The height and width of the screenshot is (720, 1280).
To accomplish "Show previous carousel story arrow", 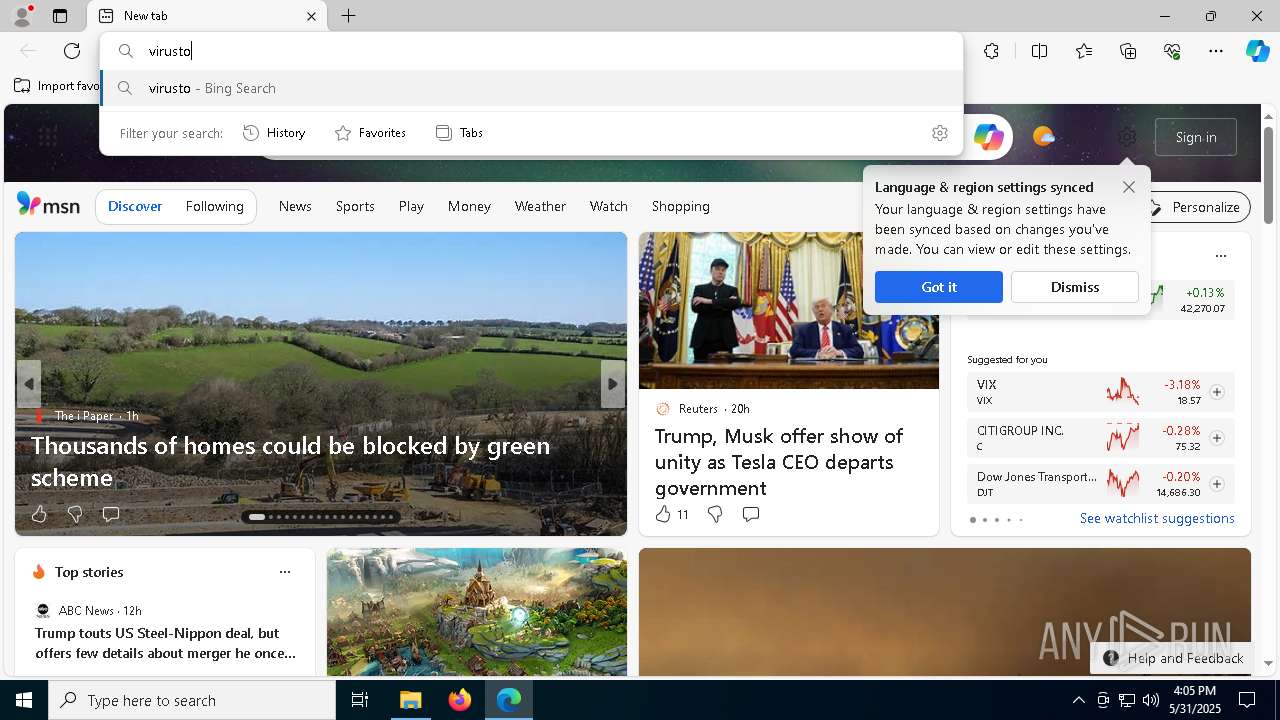I will (28, 384).
